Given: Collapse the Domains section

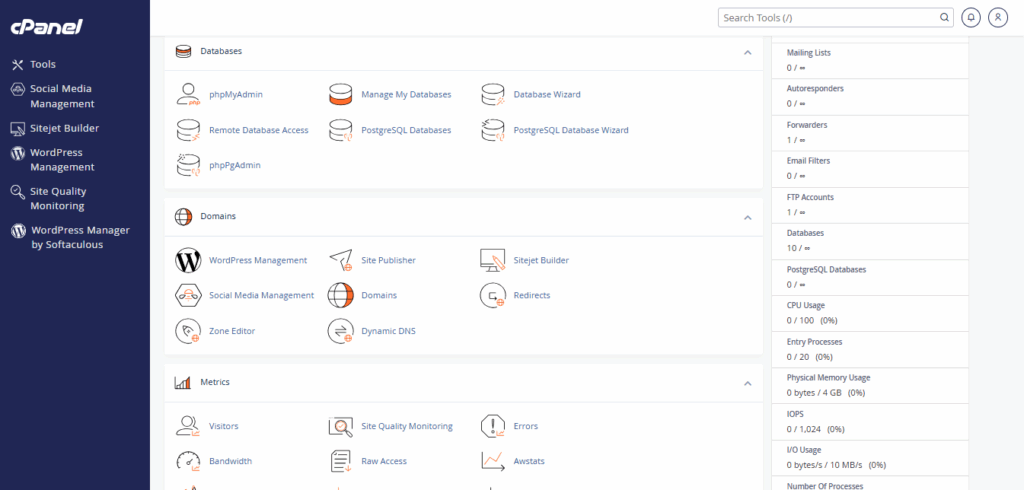Looking at the screenshot, I should [x=748, y=217].
